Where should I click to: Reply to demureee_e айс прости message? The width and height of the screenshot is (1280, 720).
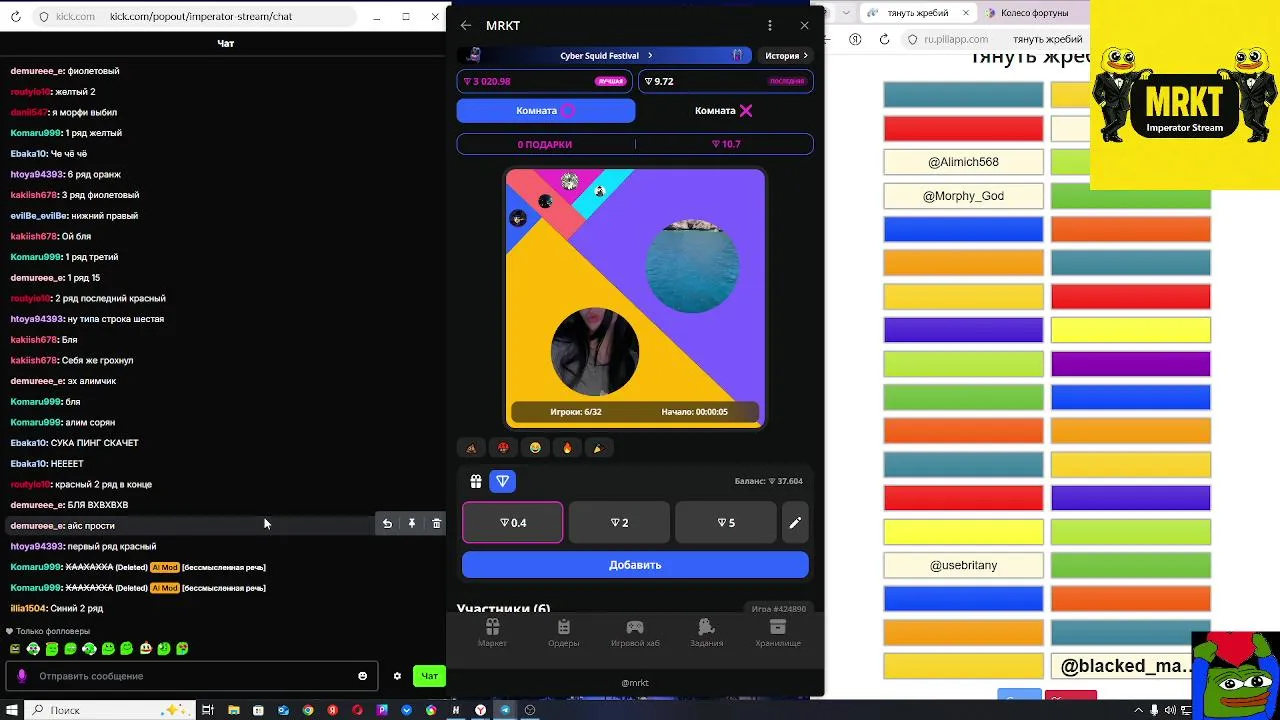point(387,523)
